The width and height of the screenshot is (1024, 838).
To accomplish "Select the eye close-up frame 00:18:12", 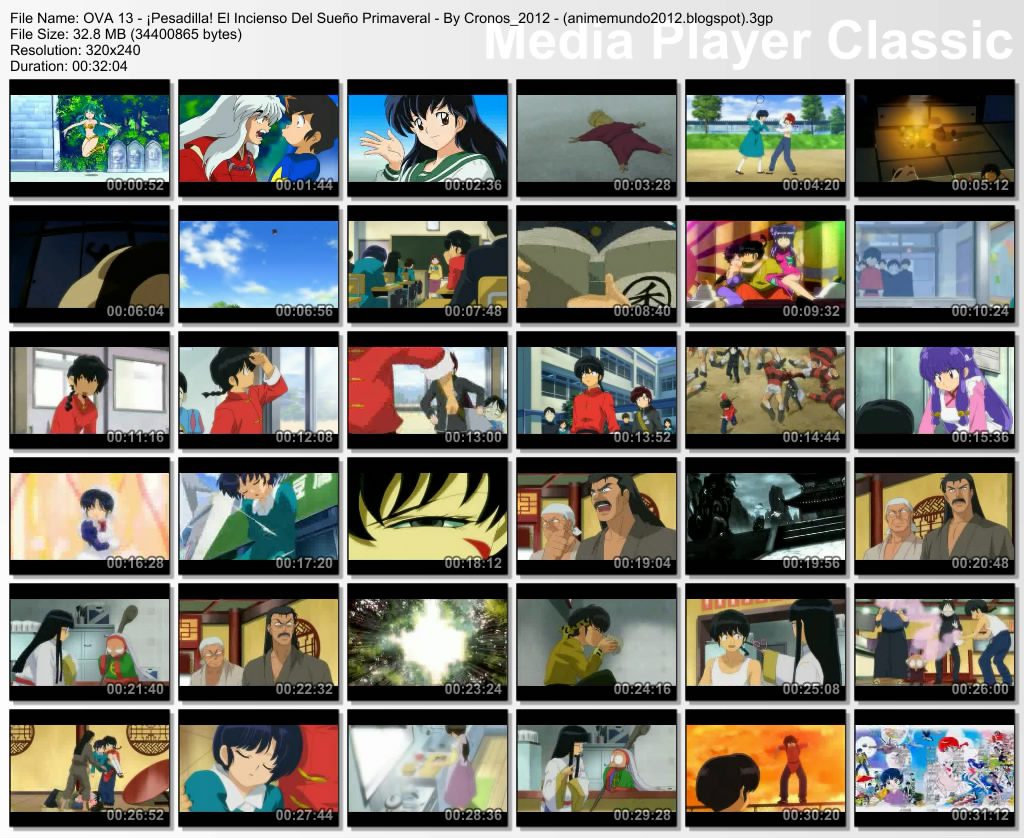I will [x=428, y=516].
